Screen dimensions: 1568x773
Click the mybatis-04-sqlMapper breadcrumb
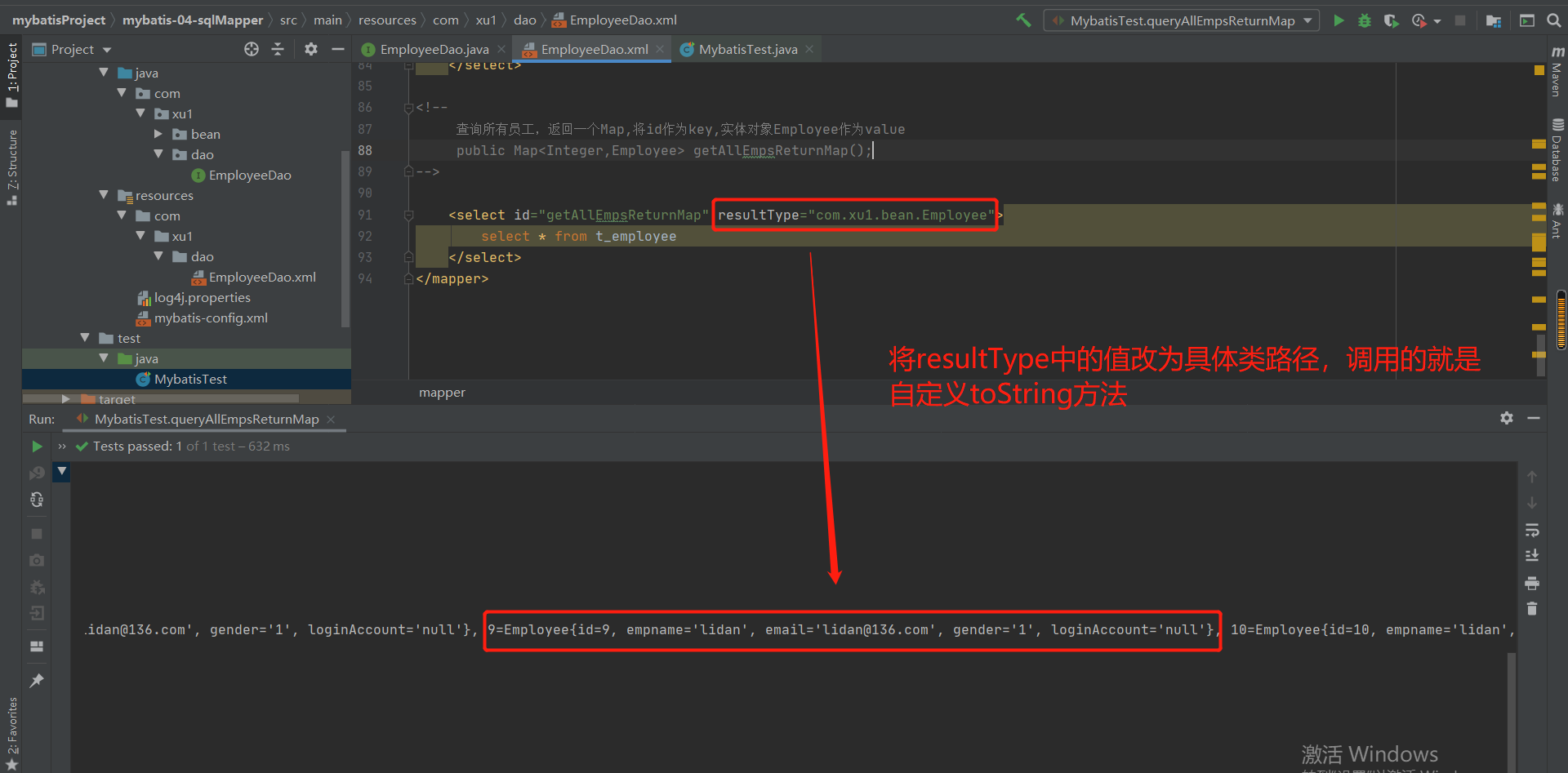pyautogui.click(x=193, y=20)
